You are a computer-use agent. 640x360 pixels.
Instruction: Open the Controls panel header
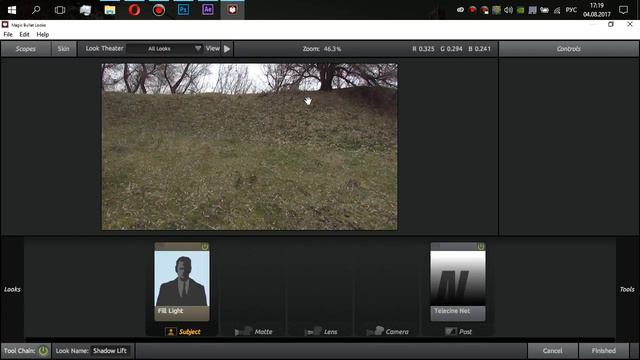569,49
